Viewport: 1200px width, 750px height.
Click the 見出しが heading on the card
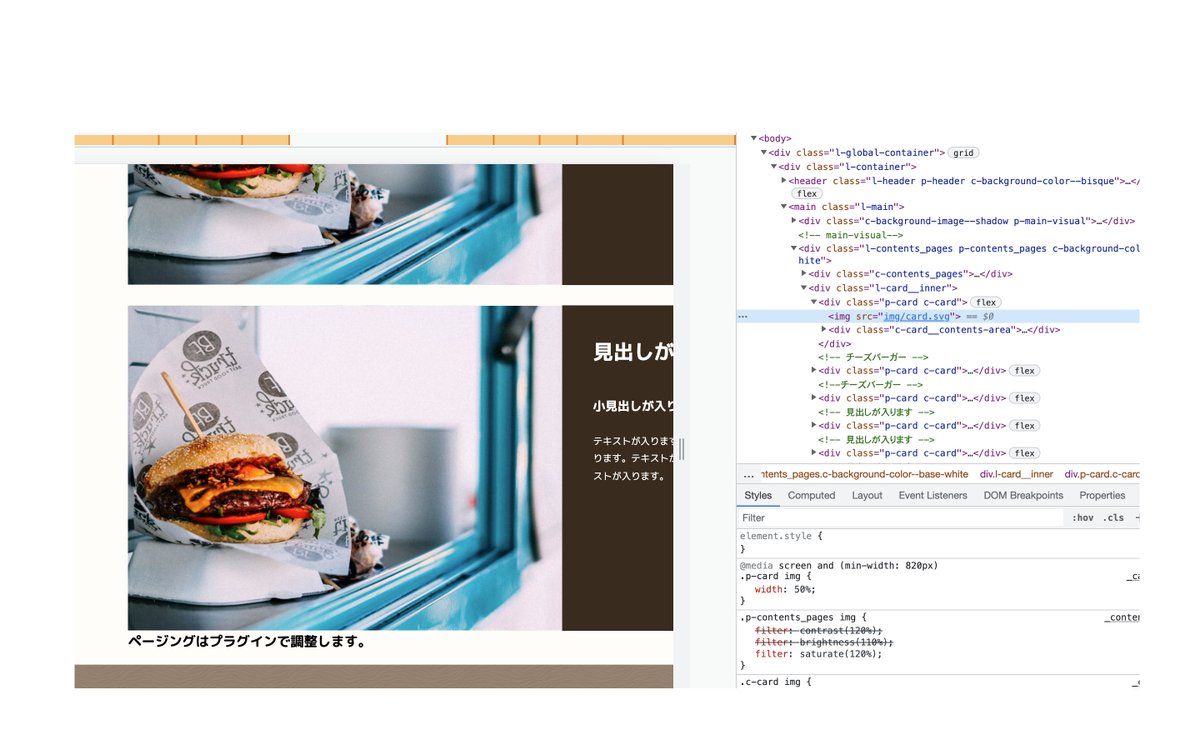(633, 352)
